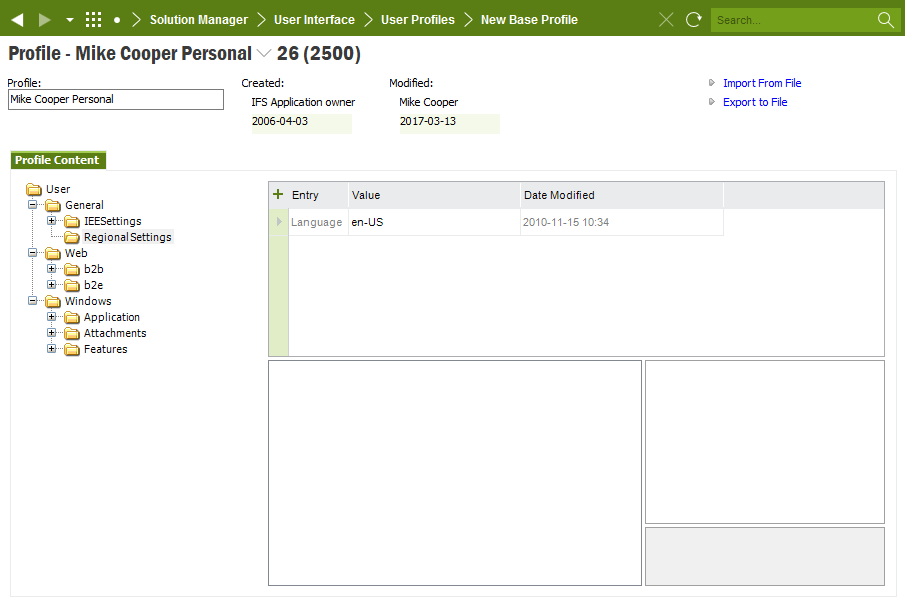This screenshot has width=905, height=604.
Task: Go to User Profiles breadcrumb
Action: tap(417, 20)
